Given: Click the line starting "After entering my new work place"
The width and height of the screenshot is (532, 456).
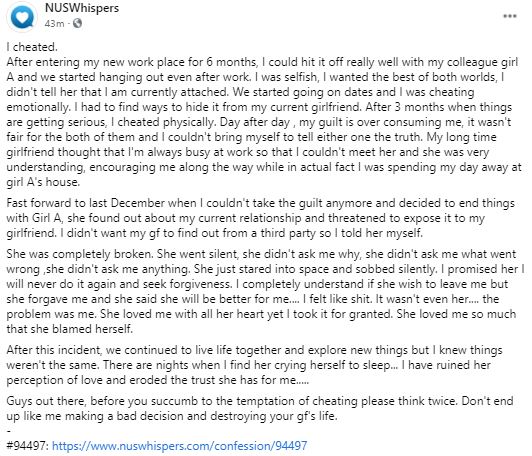Looking at the screenshot, I should click(262, 62).
